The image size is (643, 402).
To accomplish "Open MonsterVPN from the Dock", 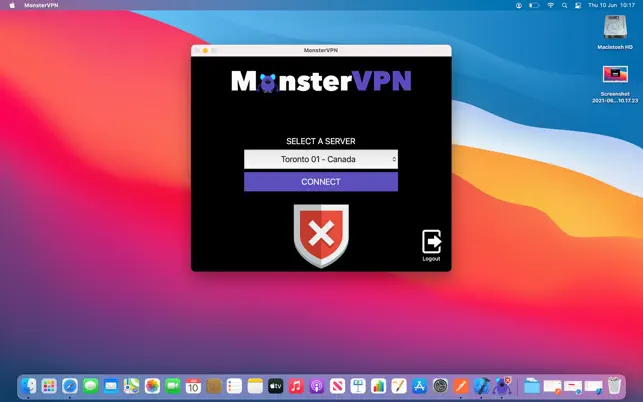I will (502, 386).
